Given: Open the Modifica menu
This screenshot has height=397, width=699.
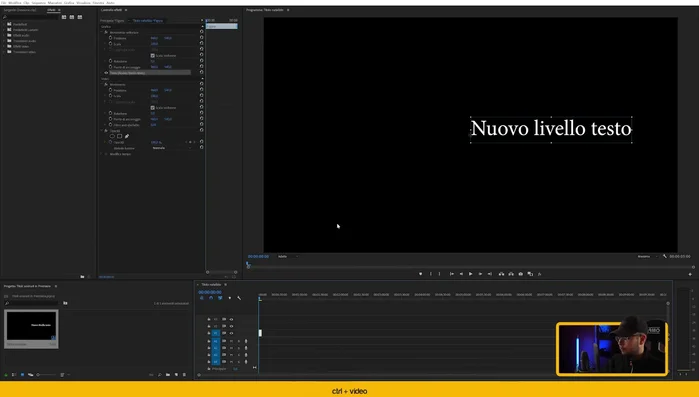Looking at the screenshot, I should point(15,3).
